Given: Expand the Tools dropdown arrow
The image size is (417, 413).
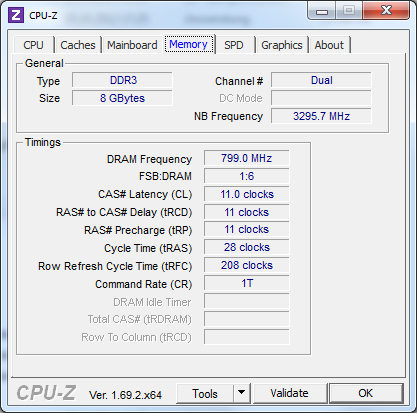Looking at the screenshot, I should pos(242,394).
